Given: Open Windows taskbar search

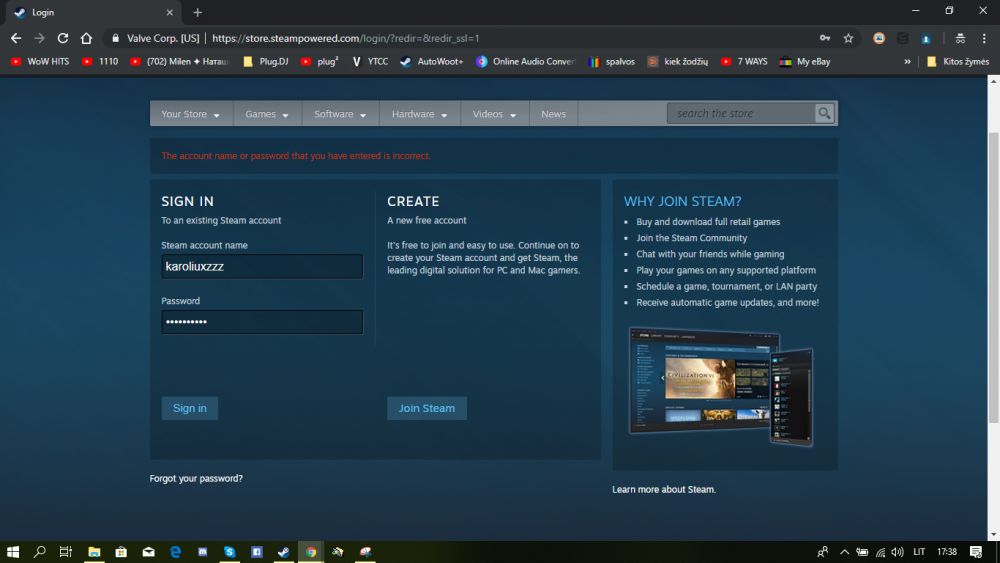Looking at the screenshot, I should pyautogui.click(x=40, y=552).
